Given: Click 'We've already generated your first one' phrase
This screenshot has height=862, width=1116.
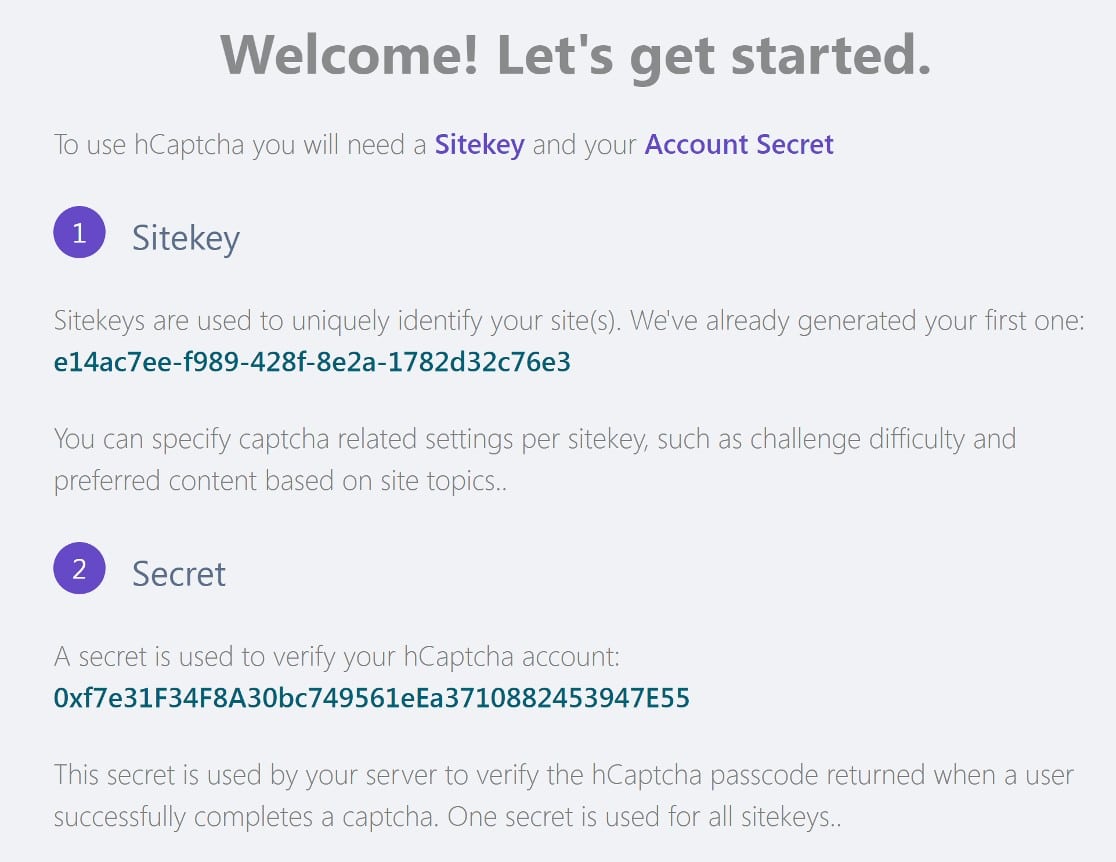Looking at the screenshot, I should [857, 321].
